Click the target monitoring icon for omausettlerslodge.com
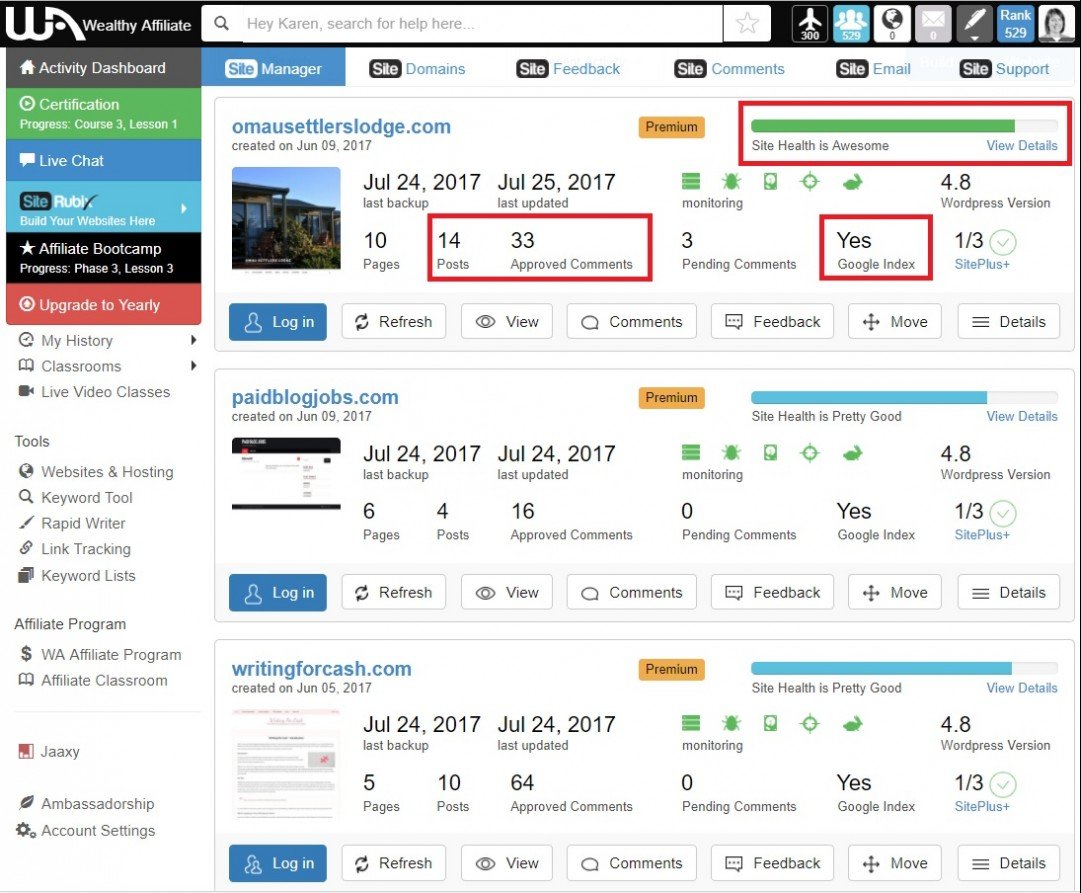This screenshot has width=1081, height=893. (810, 181)
